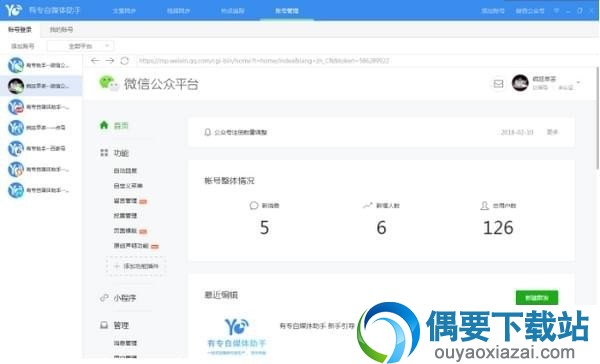
Task: Go forward with the browser forward arrow
Action: 110,60
